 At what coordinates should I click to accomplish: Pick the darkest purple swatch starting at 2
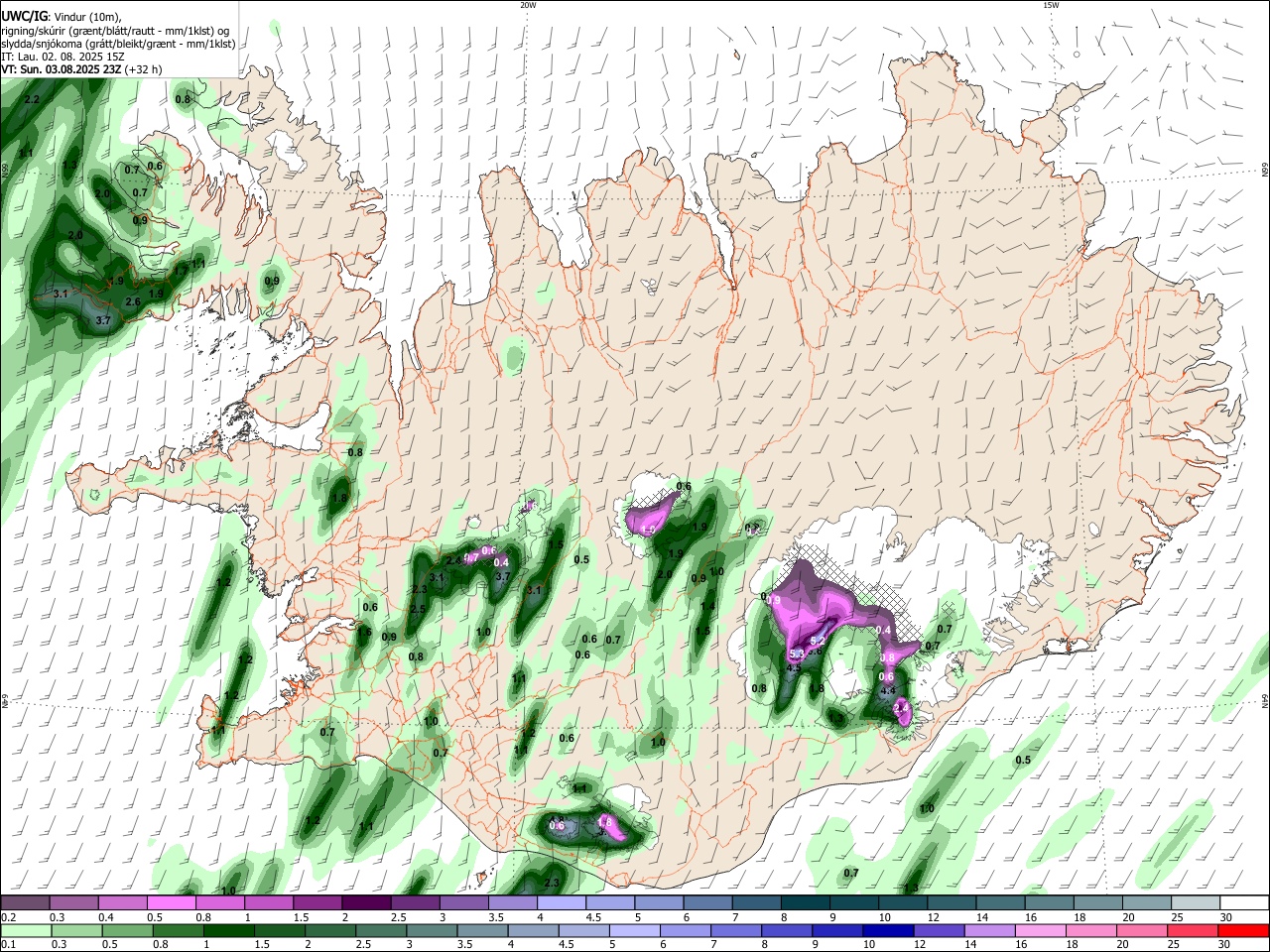366,903
